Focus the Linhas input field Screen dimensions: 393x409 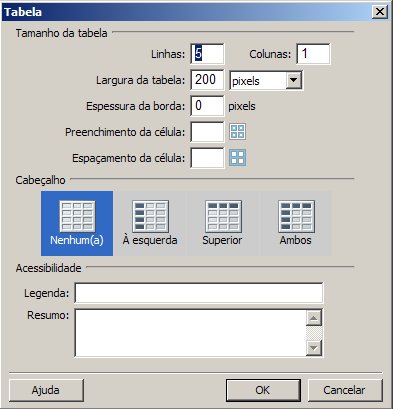click(x=207, y=54)
